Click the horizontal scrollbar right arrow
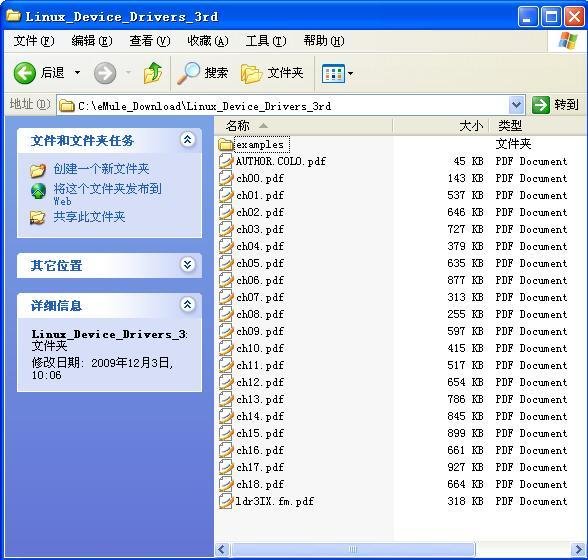This screenshot has height=560, width=588. click(578, 550)
